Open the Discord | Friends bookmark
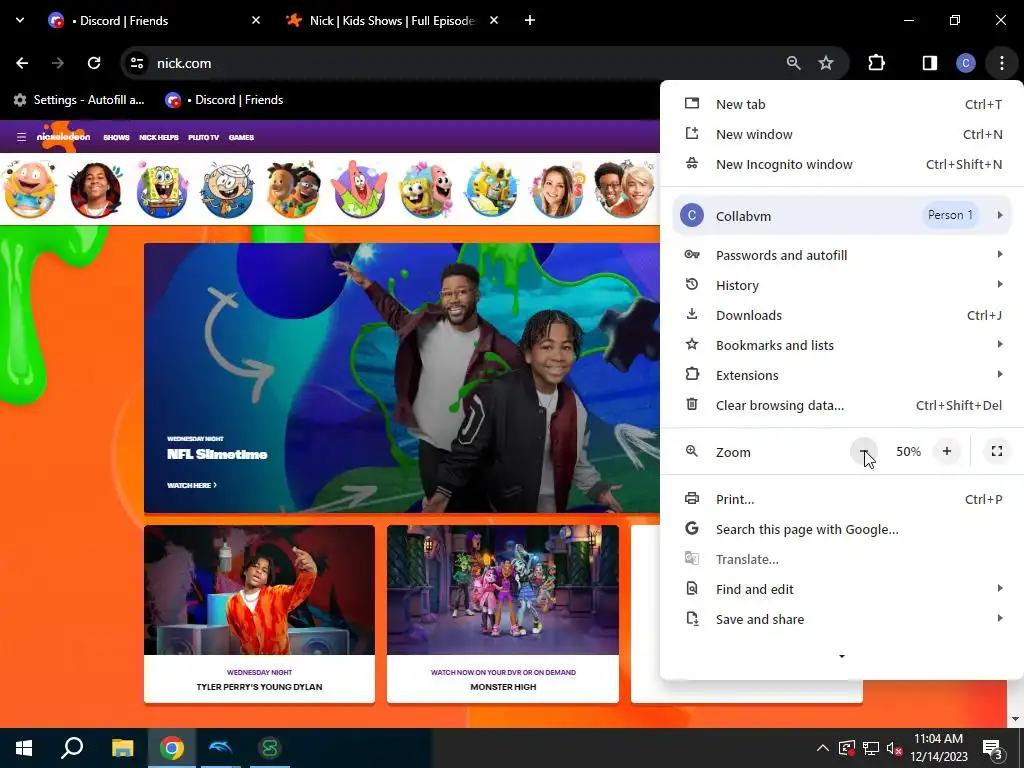This screenshot has width=1024, height=768. pos(224,100)
